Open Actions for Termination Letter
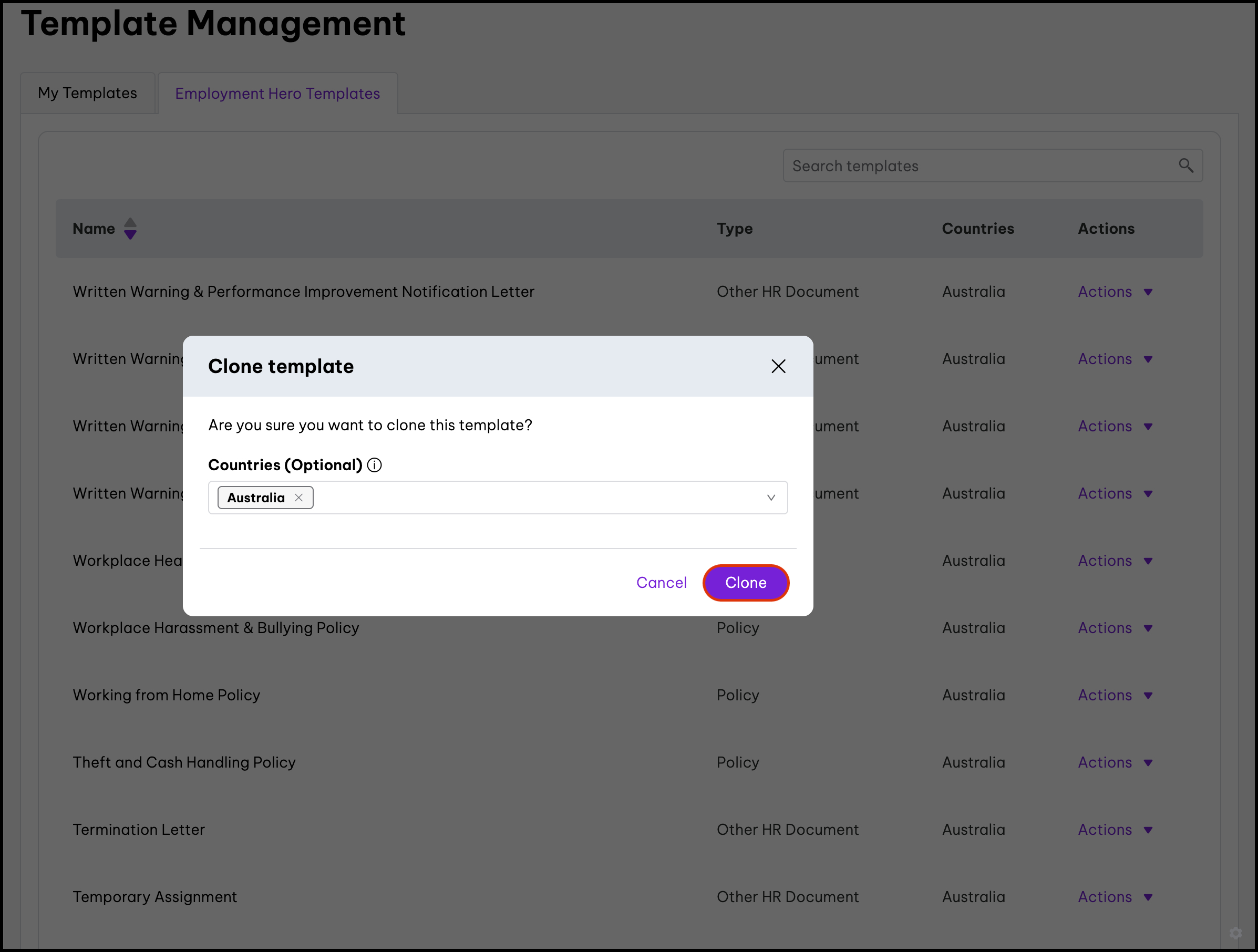The height and width of the screenshot is (952, 1258). pos(1114,830)
